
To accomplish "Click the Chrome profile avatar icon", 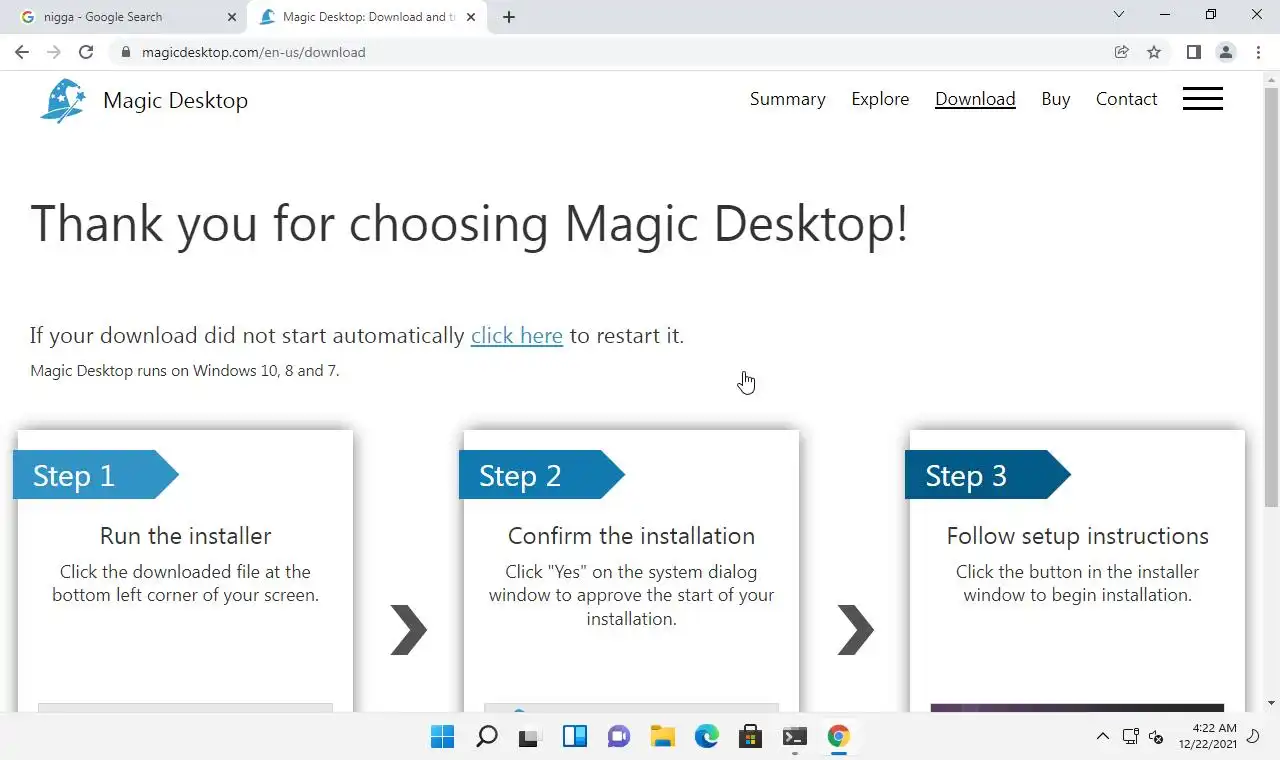I will (x=1225, y=52).
